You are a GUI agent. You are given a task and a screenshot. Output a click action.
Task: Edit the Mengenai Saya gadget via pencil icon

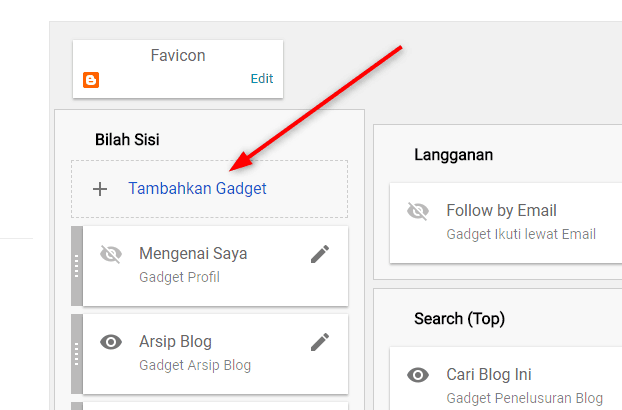(x=320, y=254)
